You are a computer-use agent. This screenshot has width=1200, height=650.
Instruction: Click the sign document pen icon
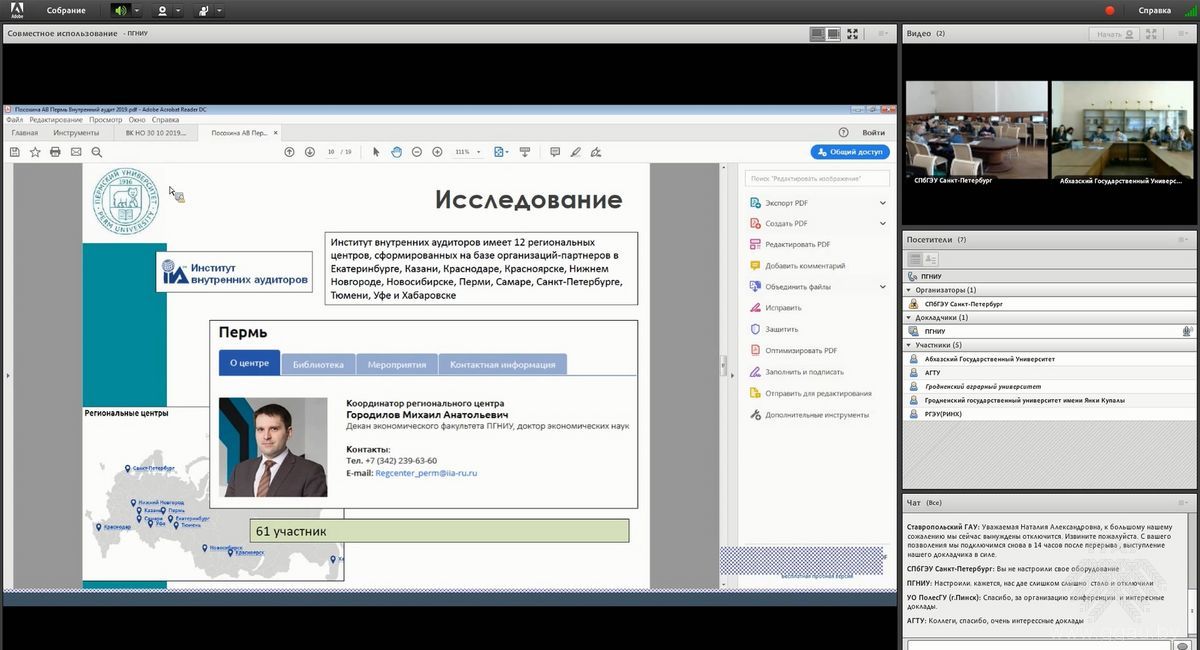point(596,152)
